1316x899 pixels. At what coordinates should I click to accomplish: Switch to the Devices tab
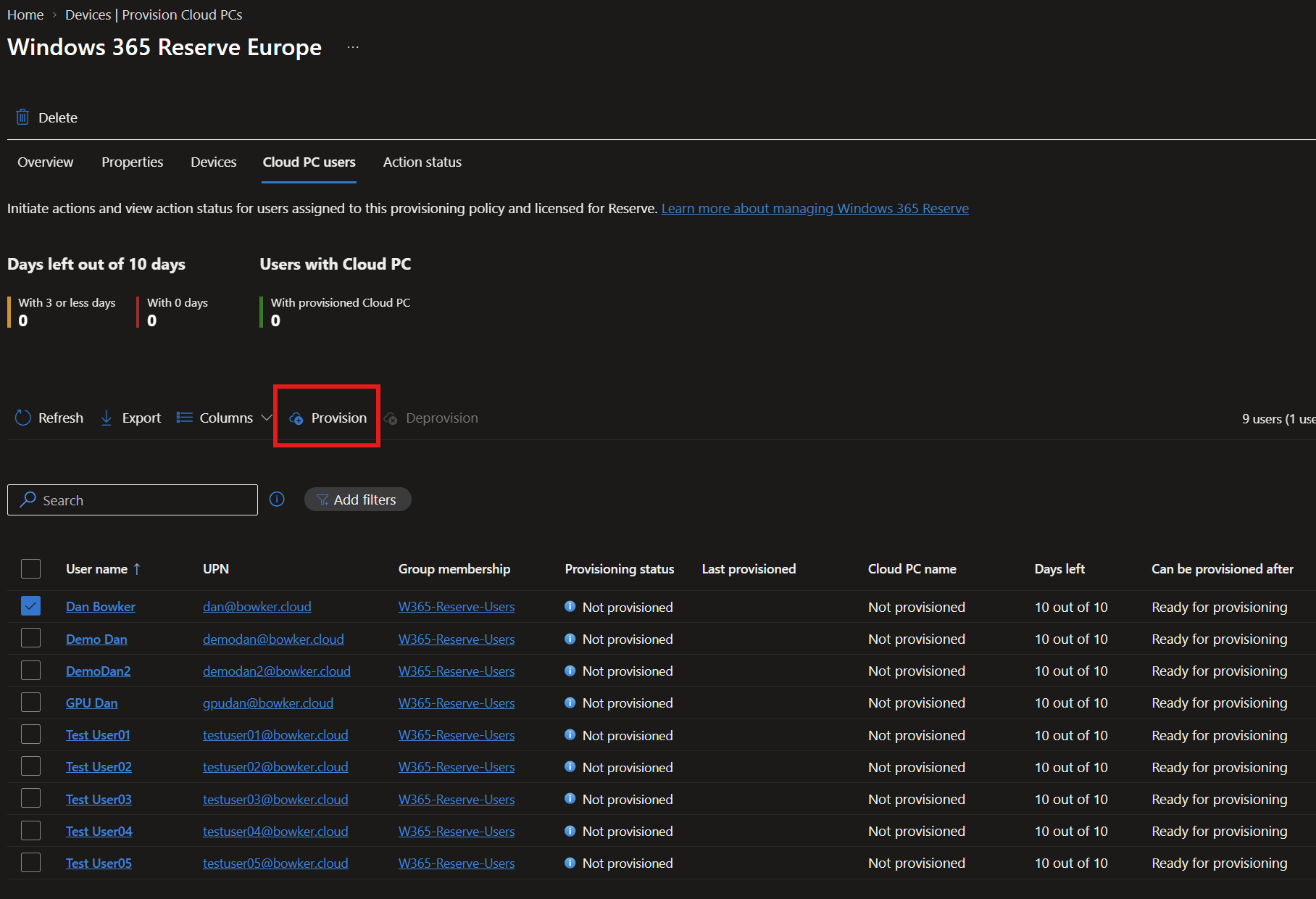pos(213,162)
